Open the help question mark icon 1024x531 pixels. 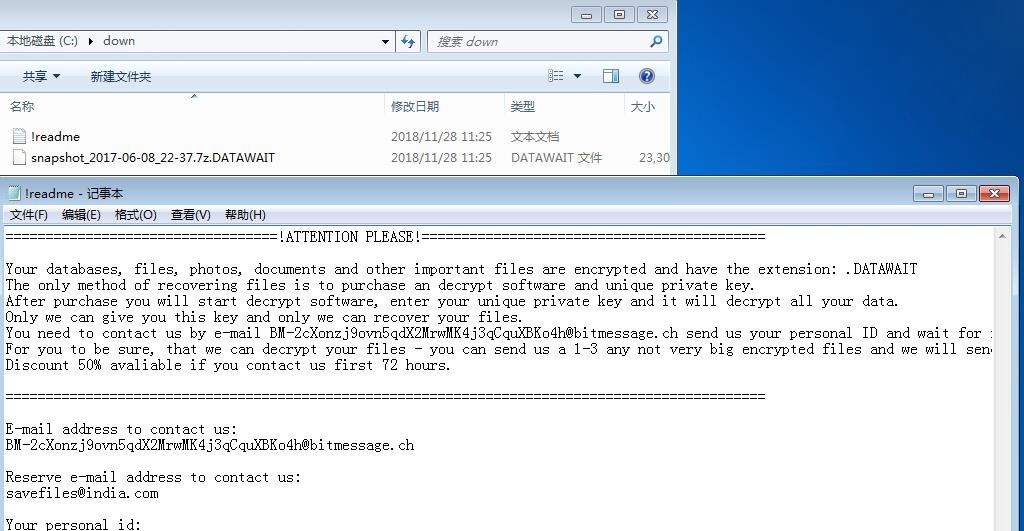647,76
